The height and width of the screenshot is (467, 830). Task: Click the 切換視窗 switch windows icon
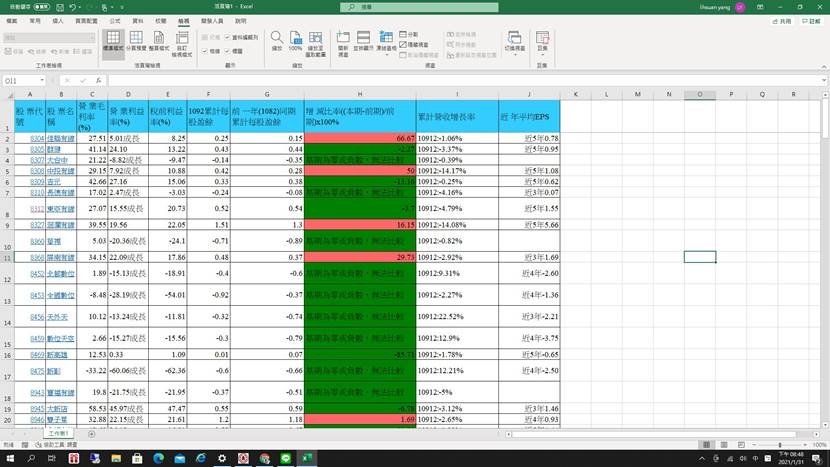click(x=513, y=40)
